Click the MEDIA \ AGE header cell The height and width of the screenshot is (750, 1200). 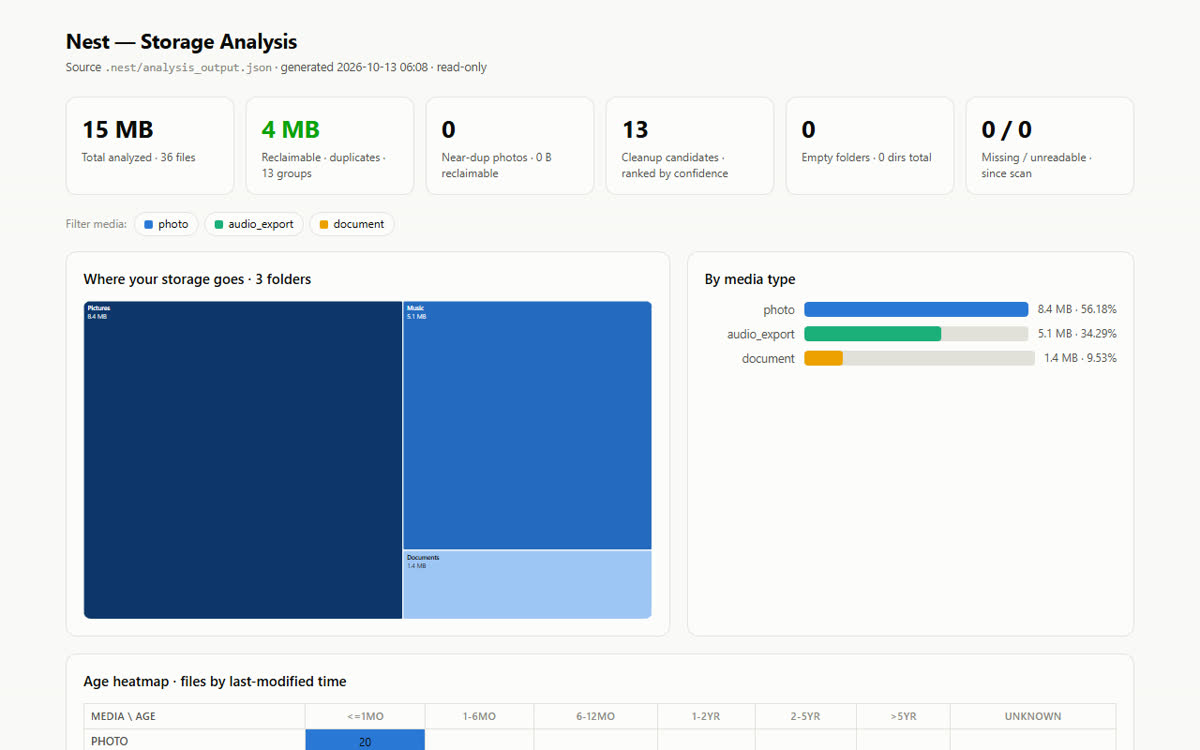[x=194, y=716]
